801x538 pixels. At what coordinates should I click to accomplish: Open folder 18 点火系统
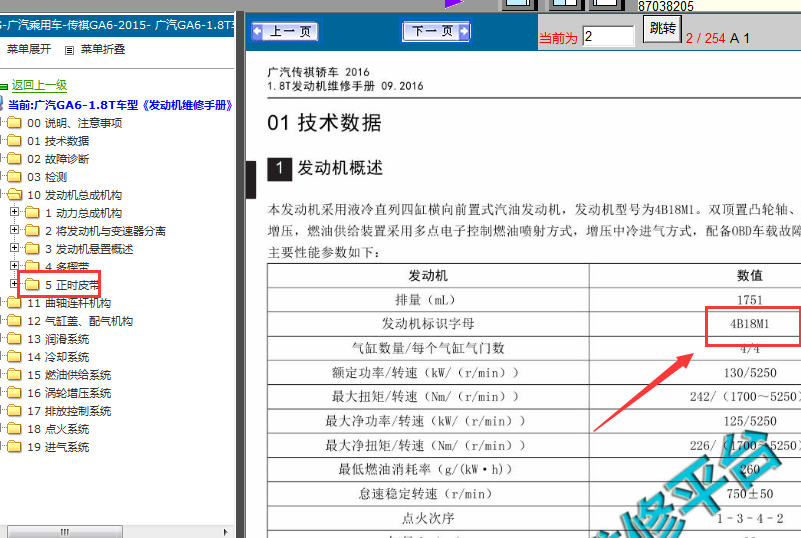(58, 429)
